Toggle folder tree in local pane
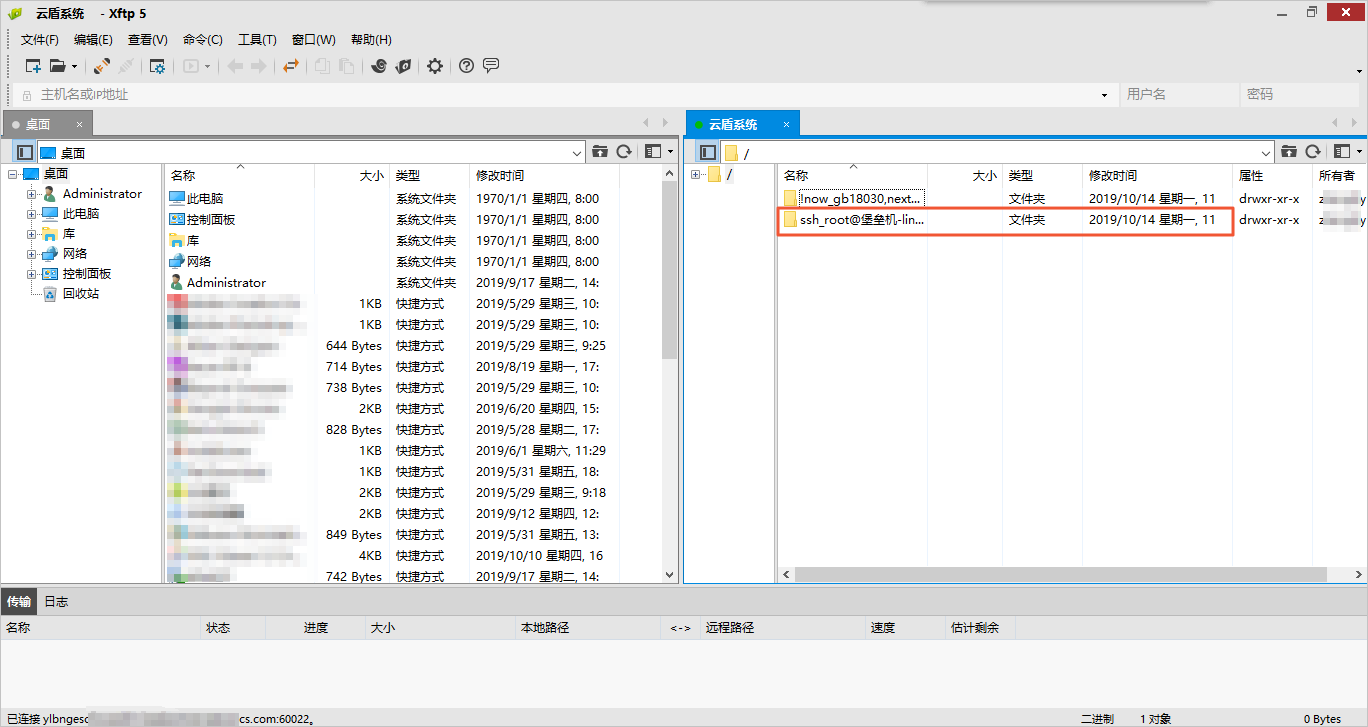 tap(25, 152)
